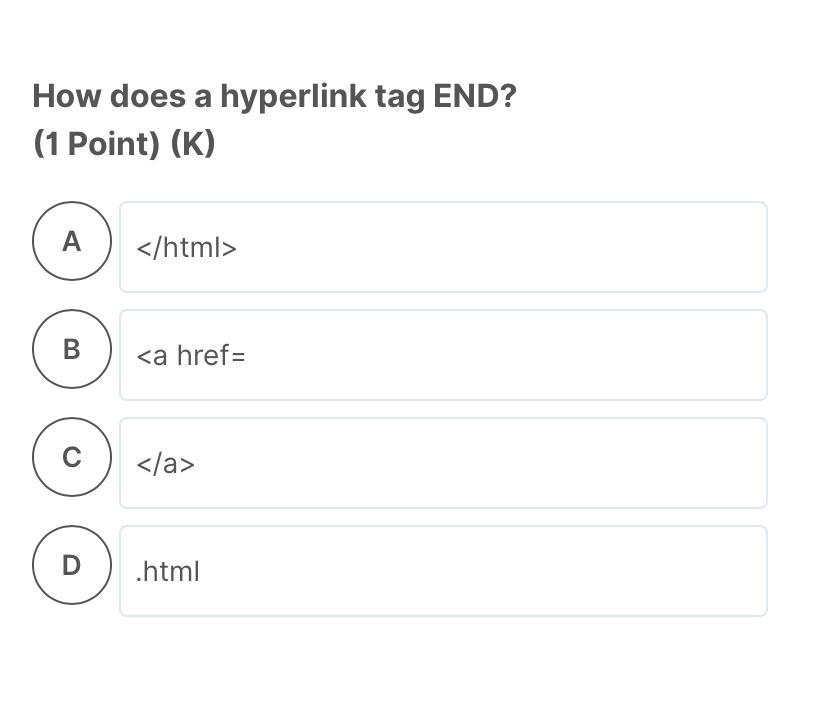This screenshot has height=728, width=828.
Task: Click the word "END?" in the question
Action: [474, 97]
